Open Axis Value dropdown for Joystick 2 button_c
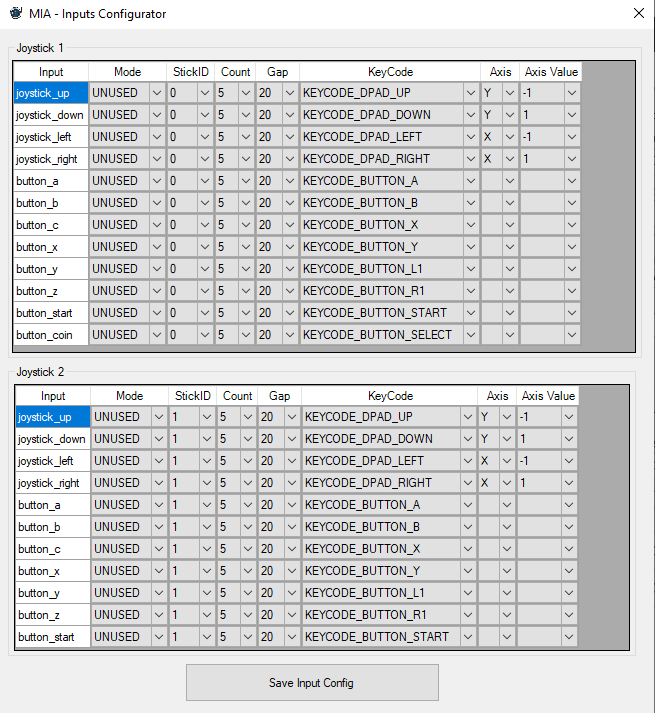The height and width of the screenshot is (713, 655). coord(569,549)
